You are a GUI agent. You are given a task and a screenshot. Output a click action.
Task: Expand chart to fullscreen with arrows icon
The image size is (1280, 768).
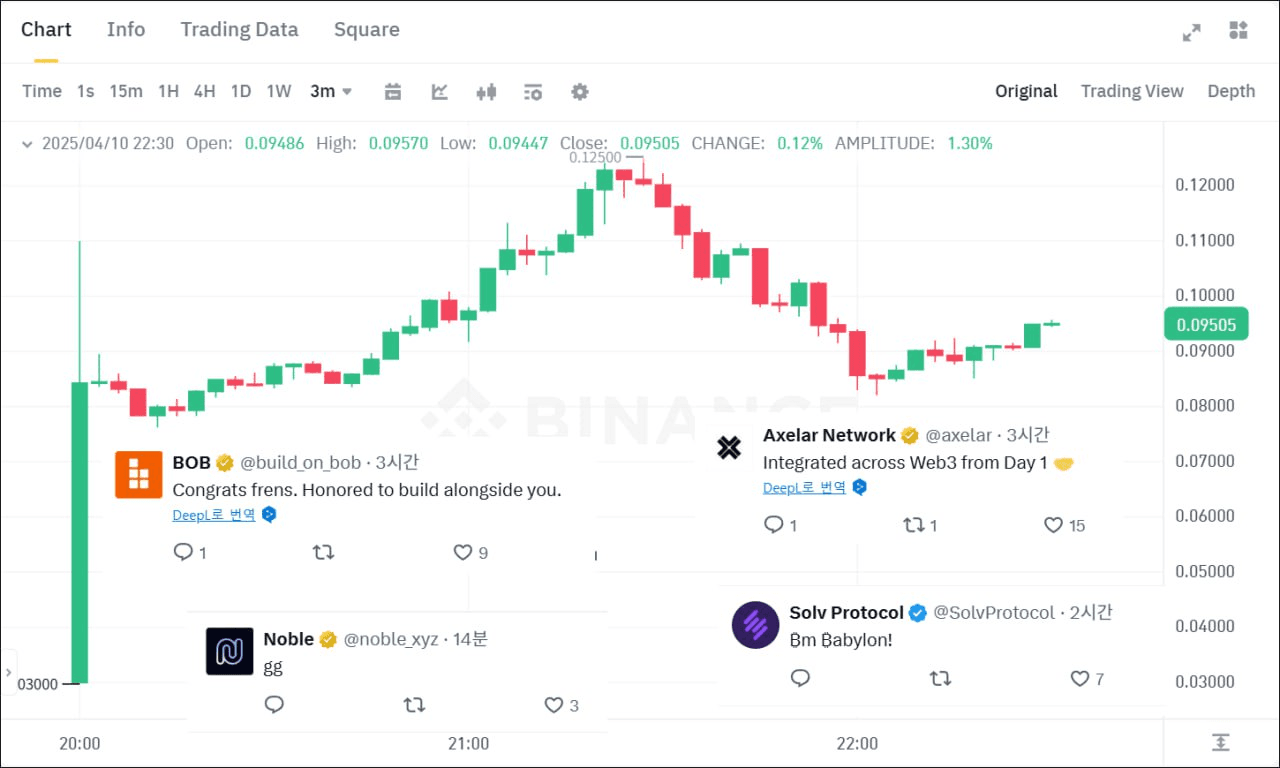pos(1191,32)
